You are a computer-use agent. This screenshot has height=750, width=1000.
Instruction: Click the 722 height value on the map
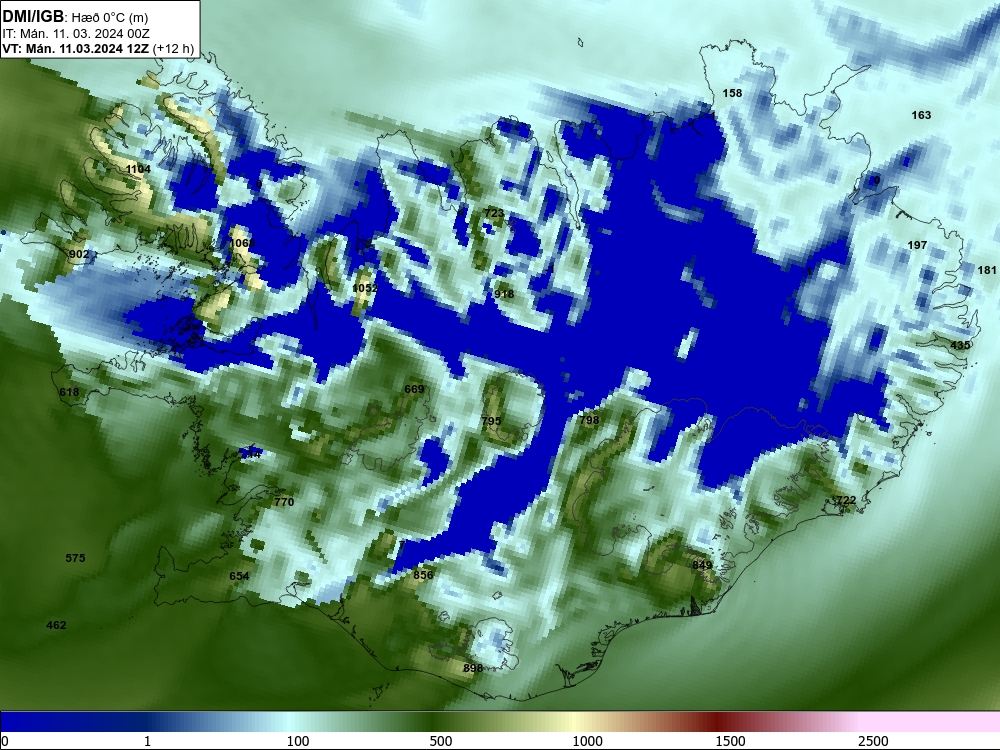pos(846,500)
